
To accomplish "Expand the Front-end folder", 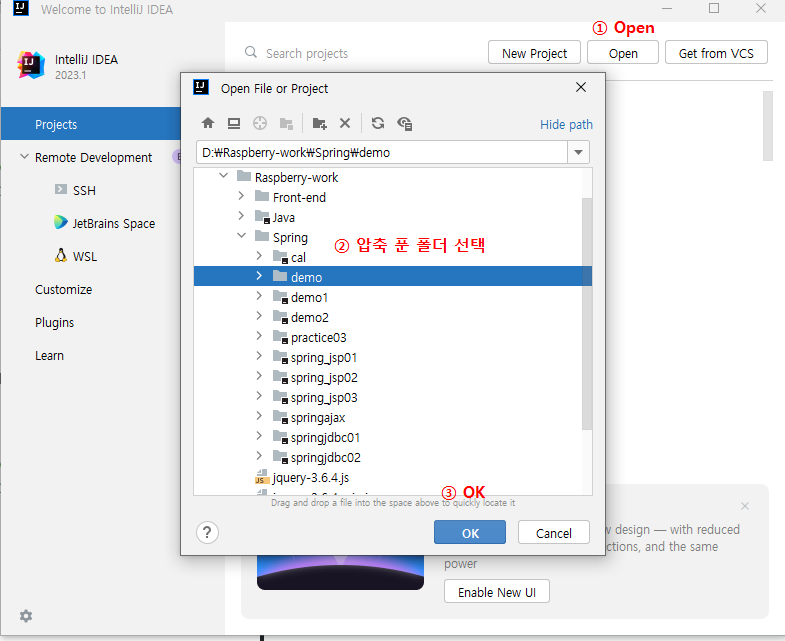I will point(241,196).
